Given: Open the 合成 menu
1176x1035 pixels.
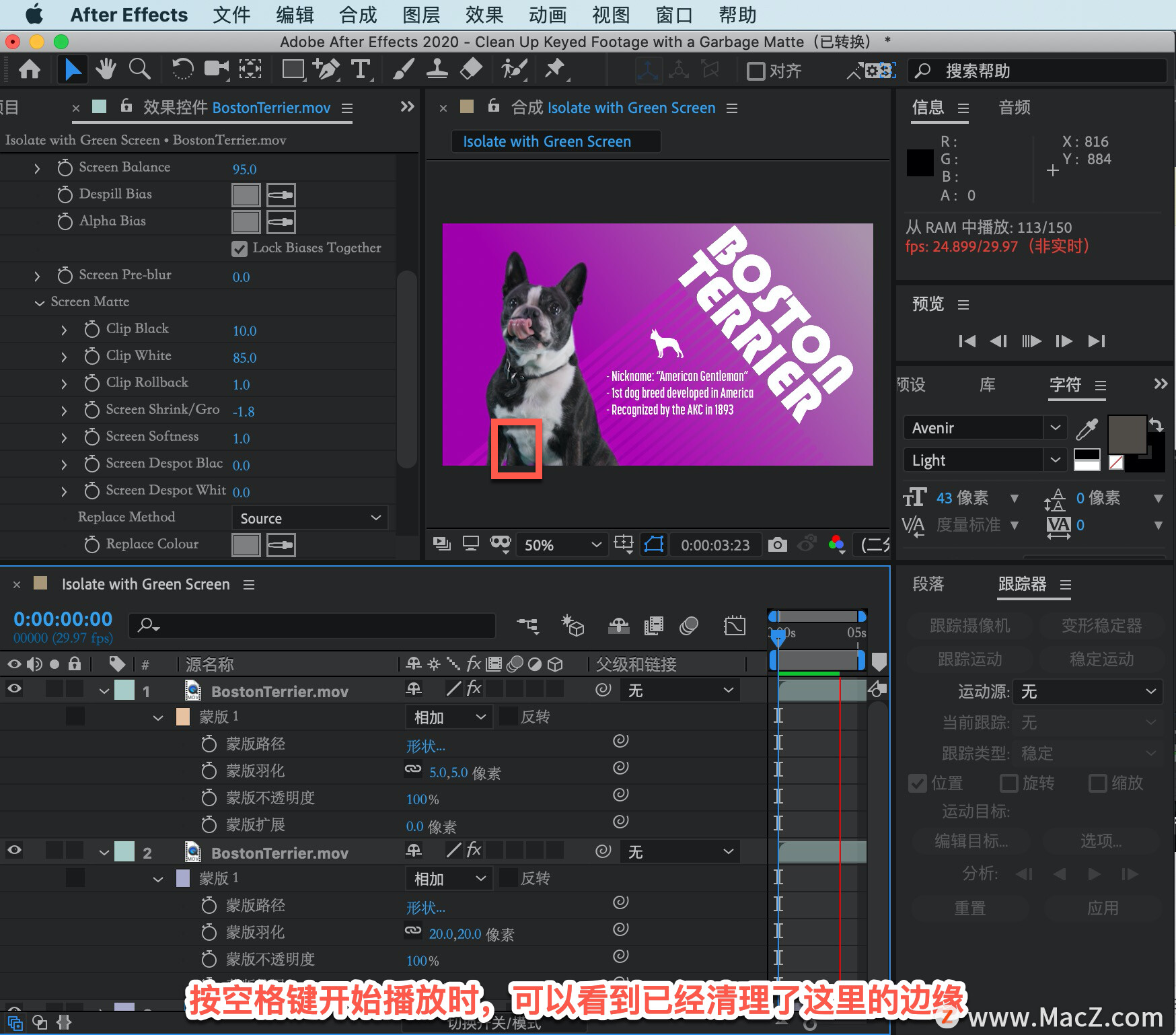Looking at the screenshot, I should (x=358, y=15).
